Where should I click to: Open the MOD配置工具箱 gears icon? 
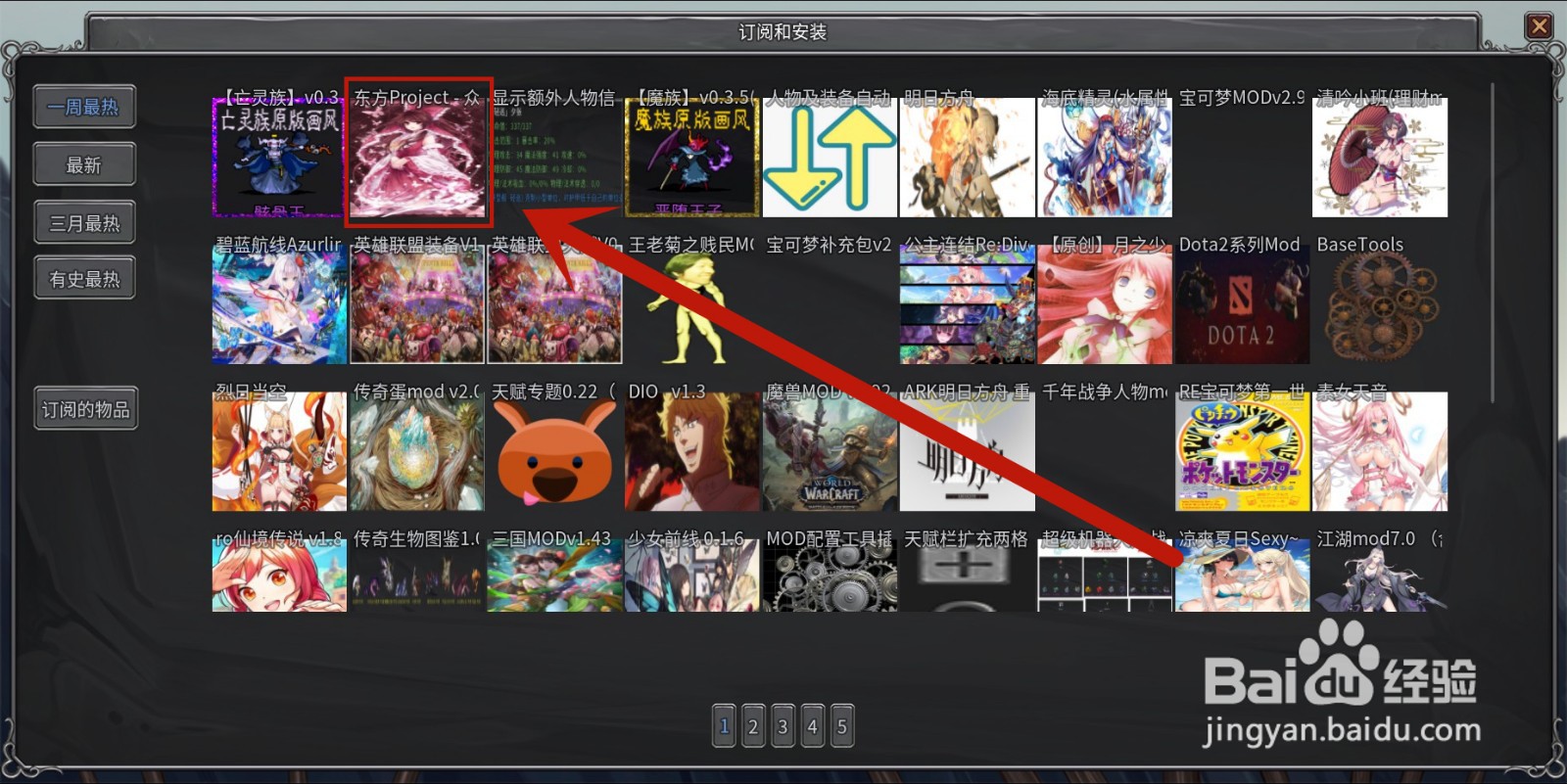pos(830,576)
